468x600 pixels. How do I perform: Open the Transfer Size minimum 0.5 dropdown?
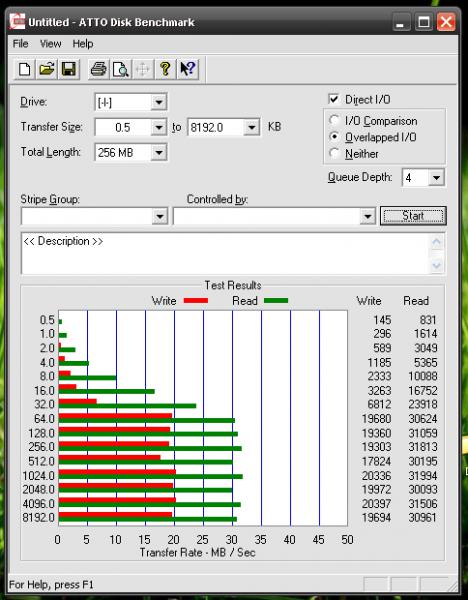[158, 127]
